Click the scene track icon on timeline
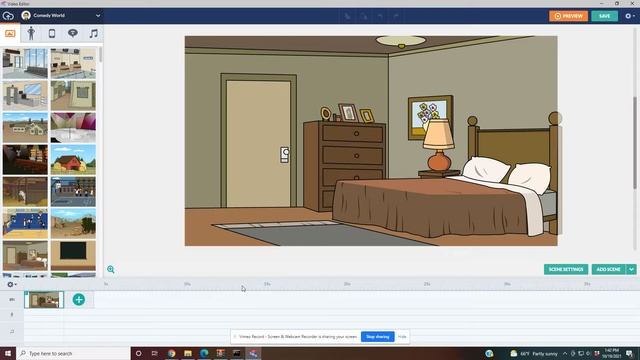Image resolution: width=640 pixels, height=360 pixels. (x=12, y=300)
